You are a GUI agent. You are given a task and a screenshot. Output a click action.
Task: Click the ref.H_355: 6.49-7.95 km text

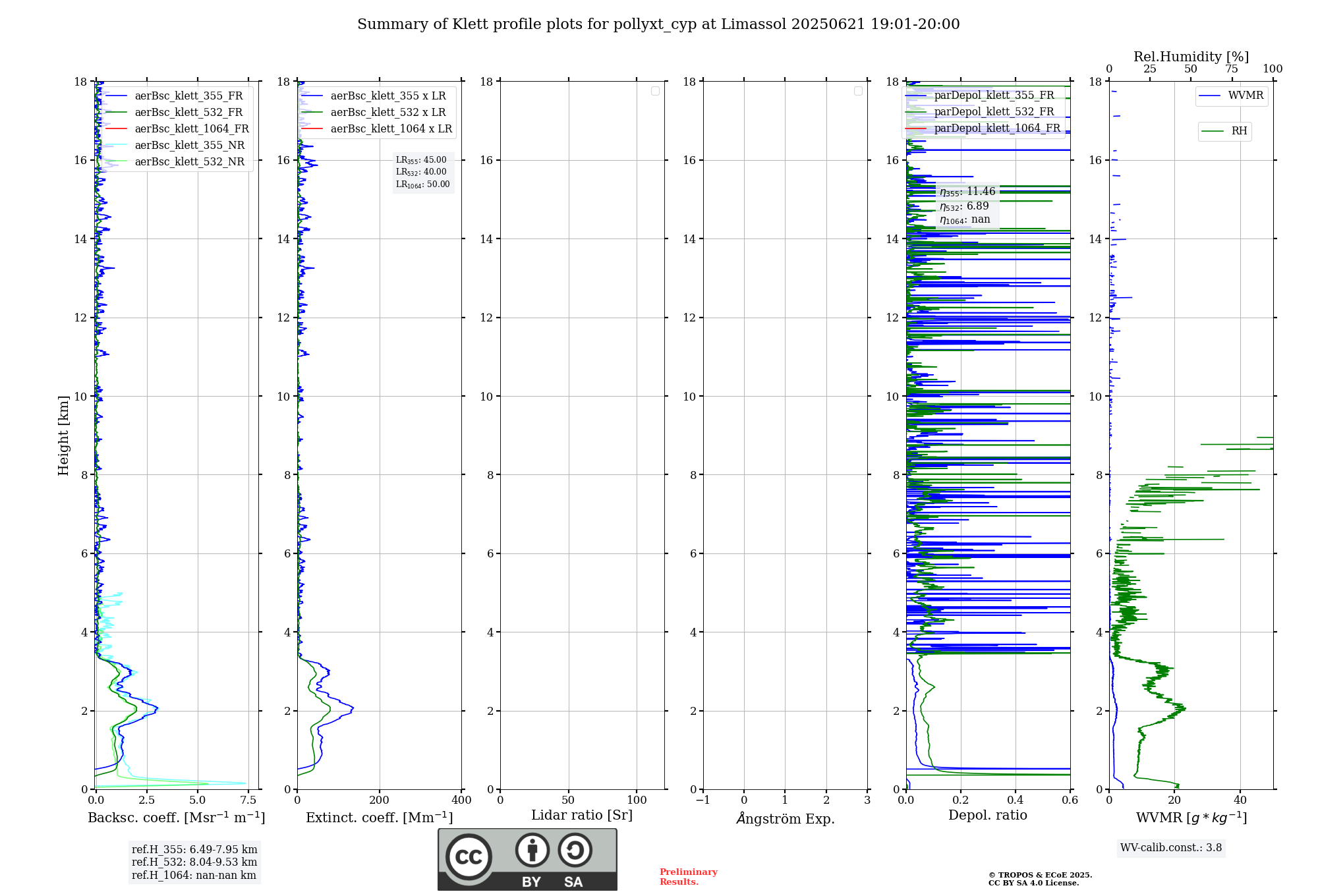coord(194,850)
